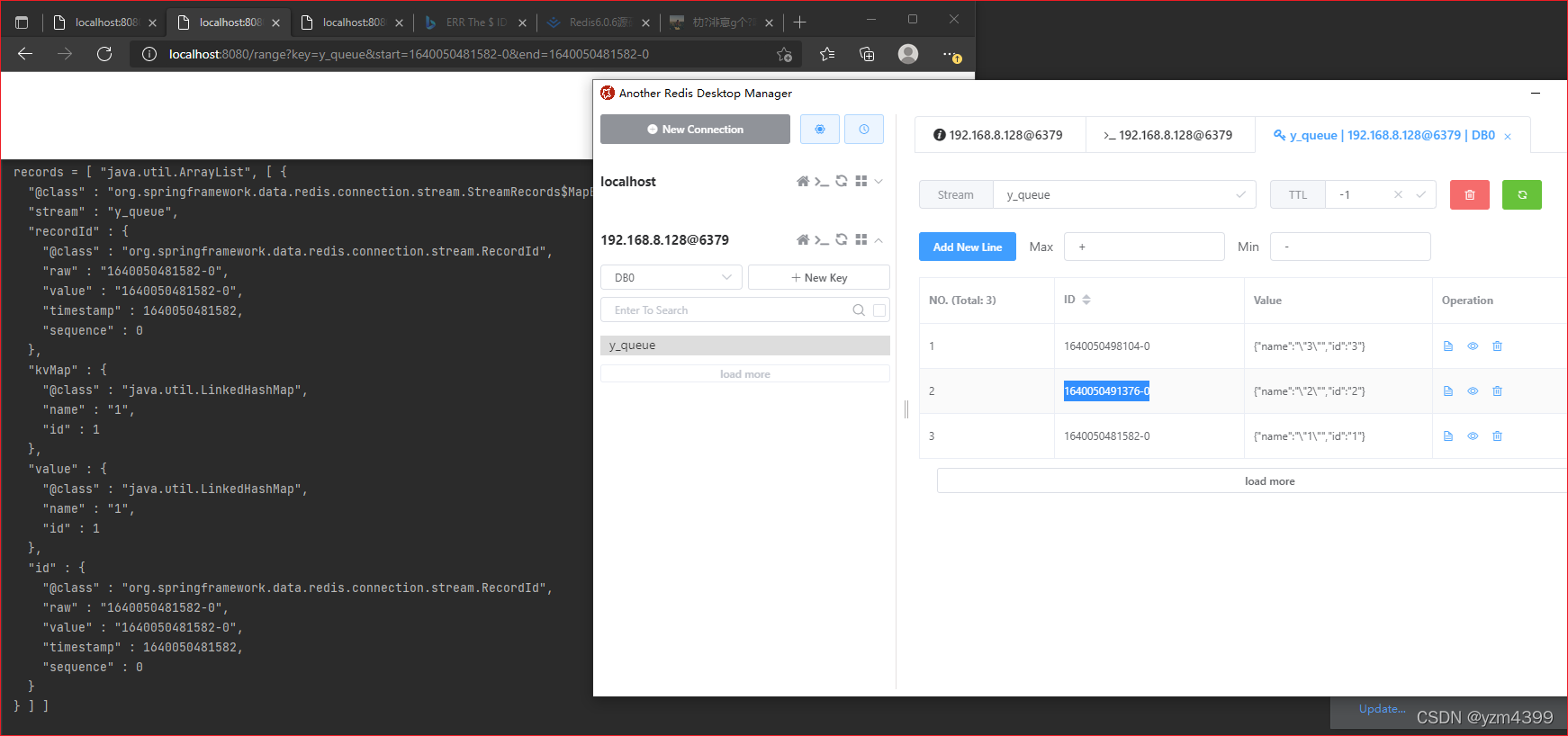Click the value cell containing "id":"3"
Screen dimensions: 1568x736
point(1310,346)
